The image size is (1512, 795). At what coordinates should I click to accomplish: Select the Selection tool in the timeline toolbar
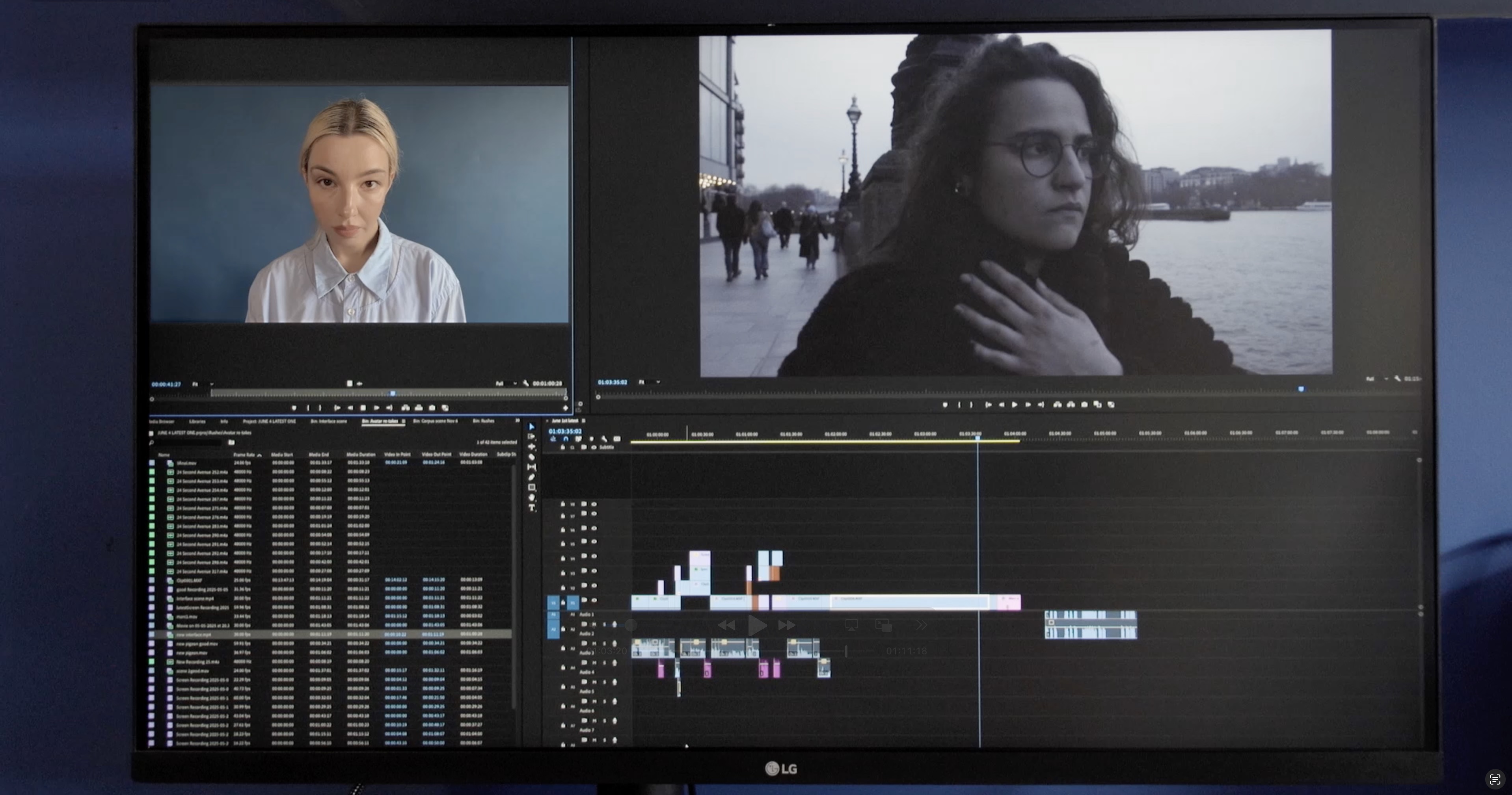point(532,427)
